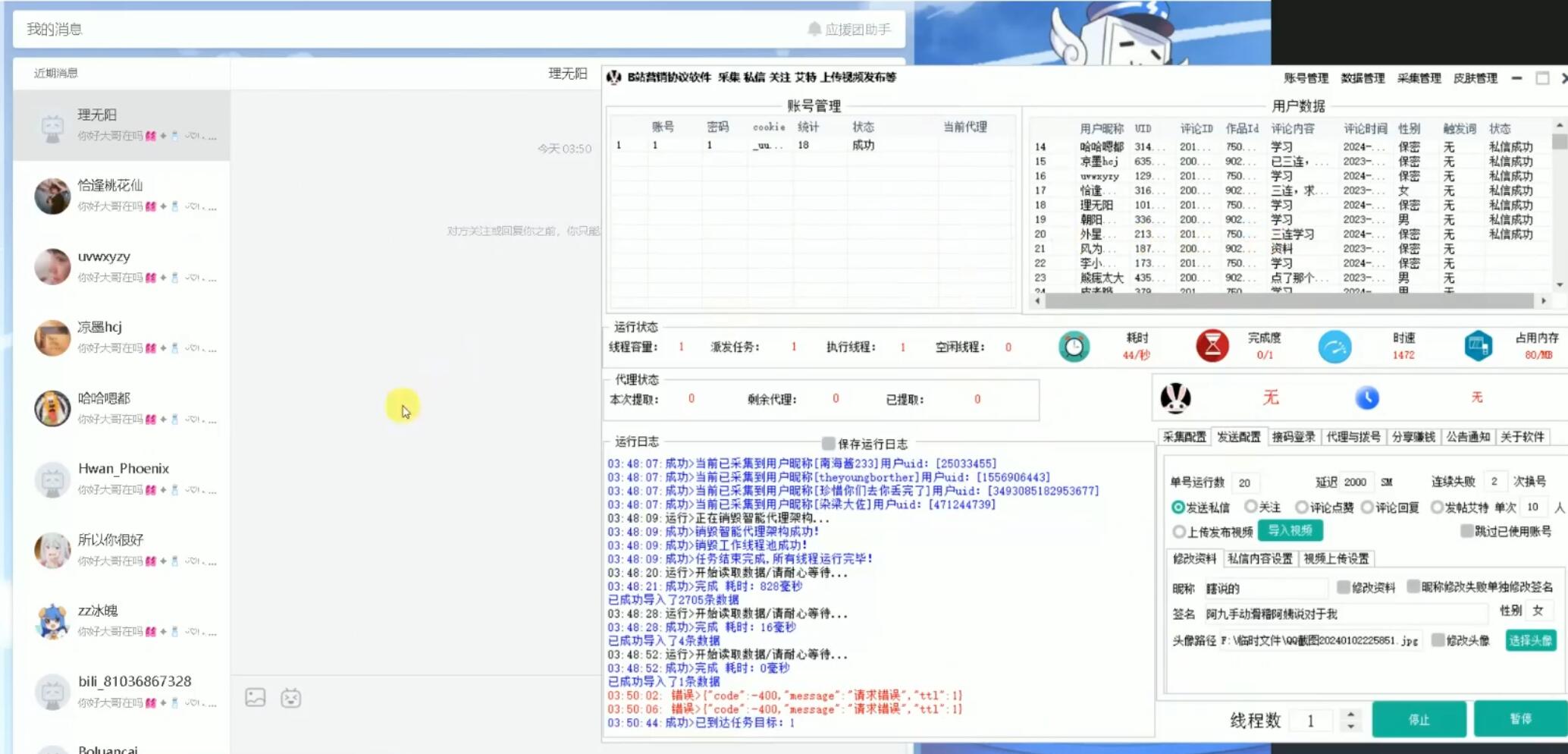Select the 关注 radio option
Image resolution: width=1568 pixels, height=754 pixels.
coord(1250,507)
